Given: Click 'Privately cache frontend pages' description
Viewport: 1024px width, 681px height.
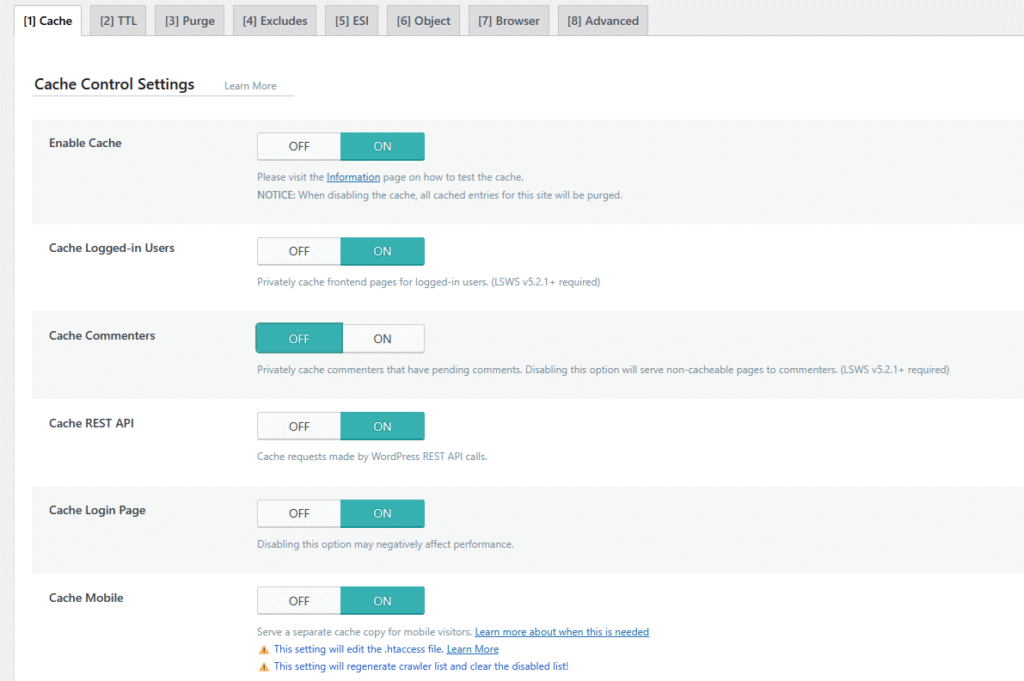Looking at the screenshot, I should point(428,282).
